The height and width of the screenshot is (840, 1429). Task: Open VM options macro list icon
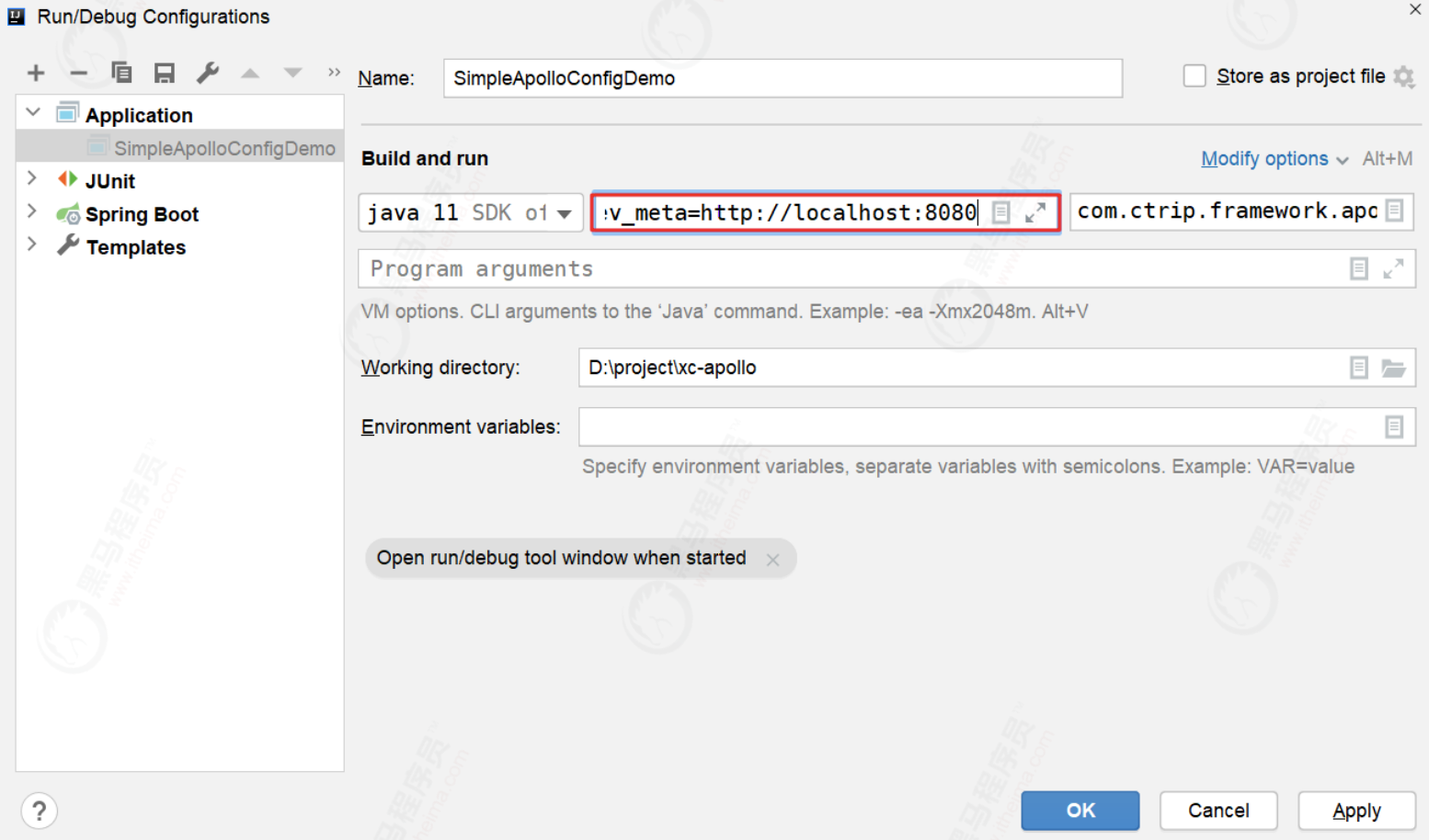[x=1001, y=212]
